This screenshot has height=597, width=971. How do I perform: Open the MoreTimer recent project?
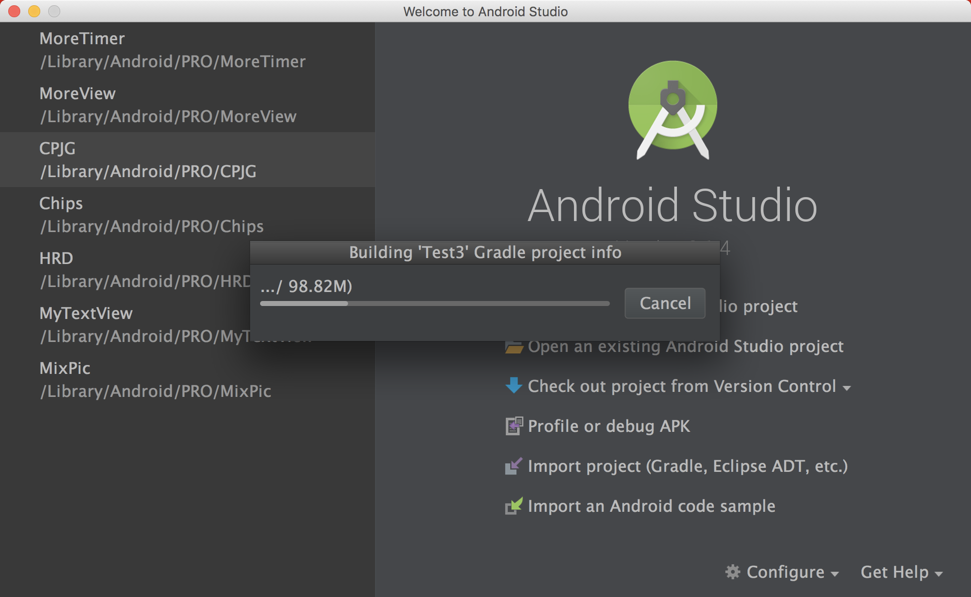click(x=187, y=50)
